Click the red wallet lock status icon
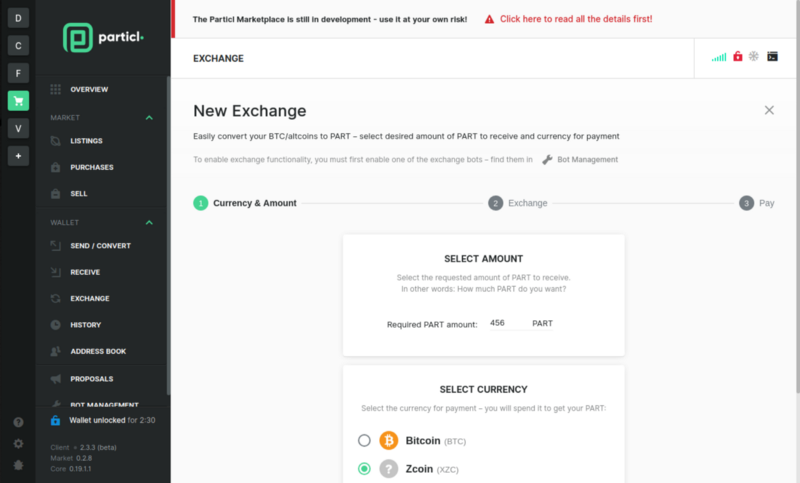Screen dimensions: 800x483 pos(737,56)
